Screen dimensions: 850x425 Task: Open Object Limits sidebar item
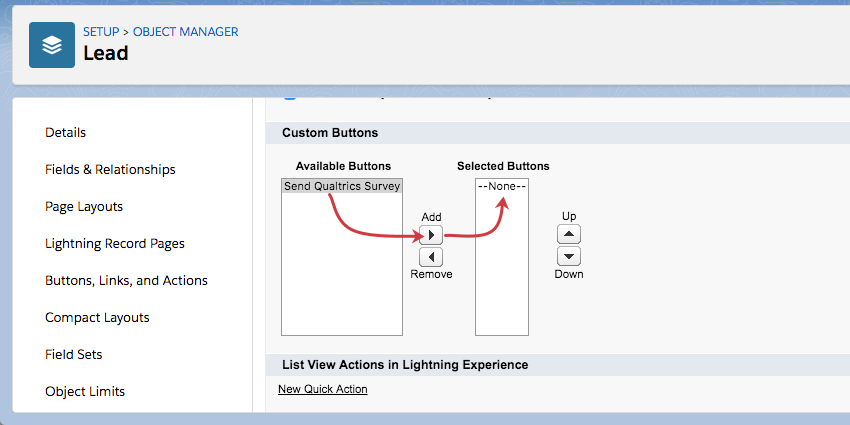pos(85,391)
